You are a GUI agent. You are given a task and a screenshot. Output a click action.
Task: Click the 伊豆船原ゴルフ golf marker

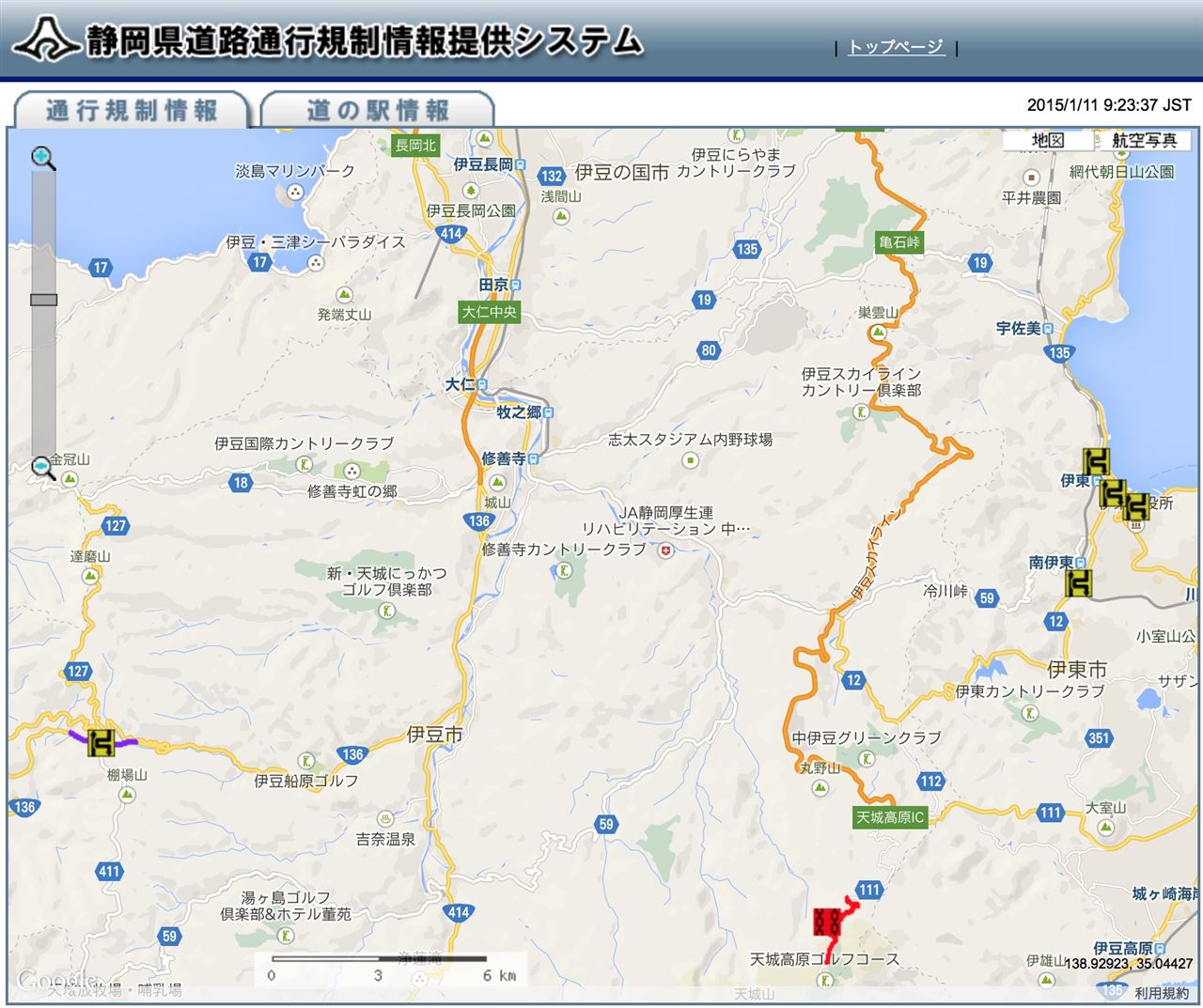tap(306, 760)
